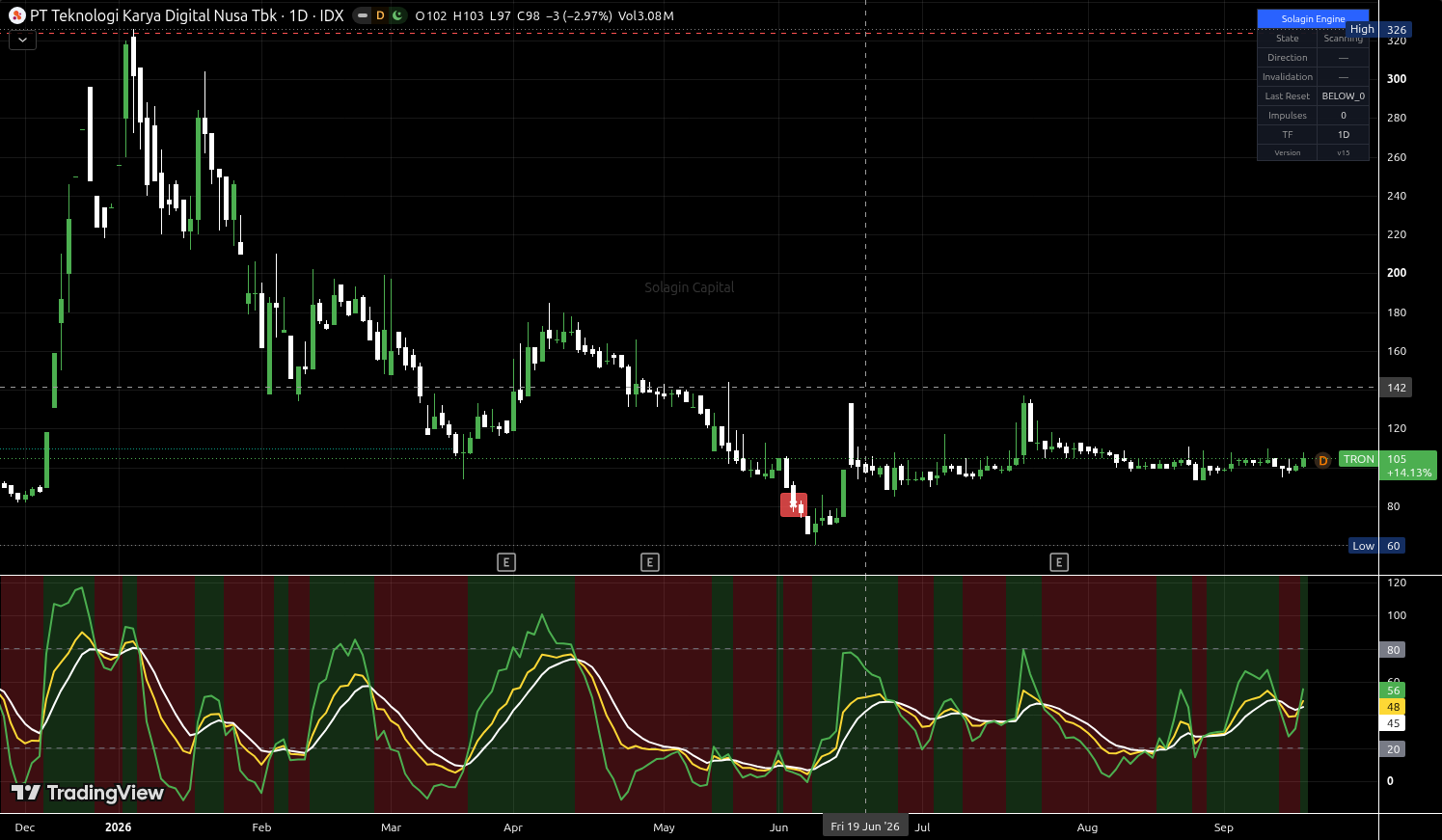Click the symbol logo beside PT Teknologi title
The height and width of the screenshot is (840, 1442).
tap(16, 15)
